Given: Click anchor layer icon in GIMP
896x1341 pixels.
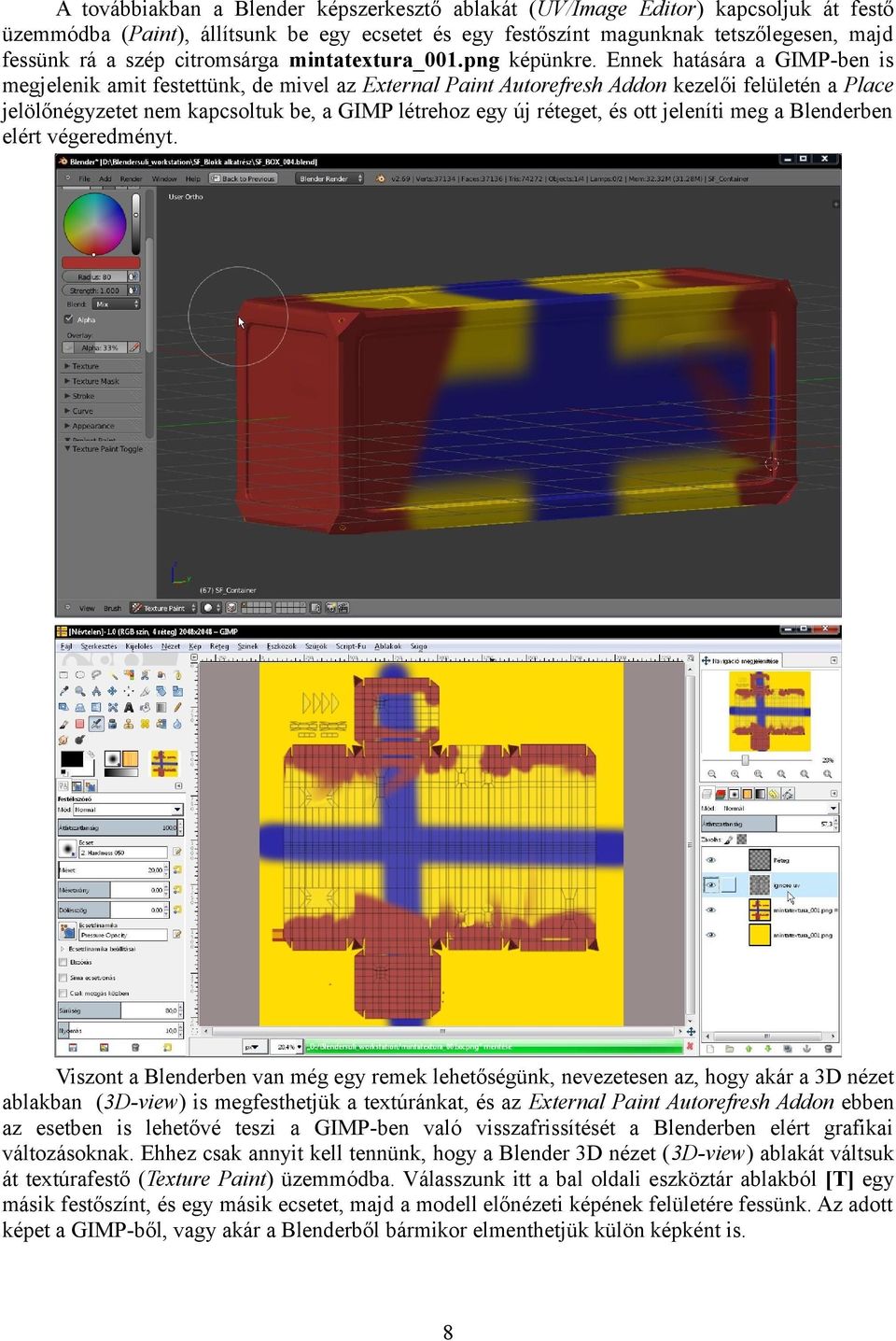Looking at the screenshot, I should [x=806, y=1050].
